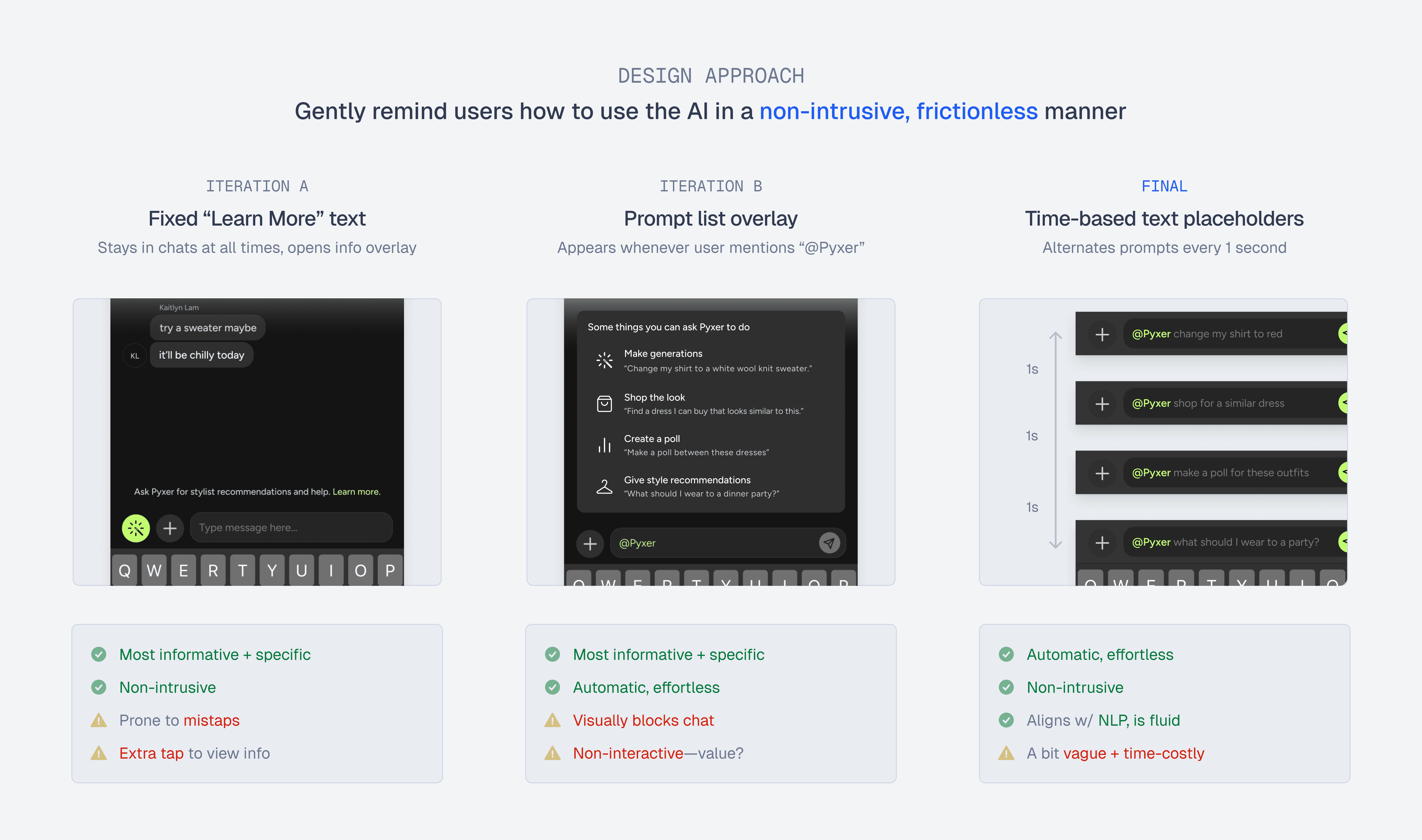Click green checkmark beside Iteration A 'Non-intrusive'
1422x840 pixels.
(99, 687)
